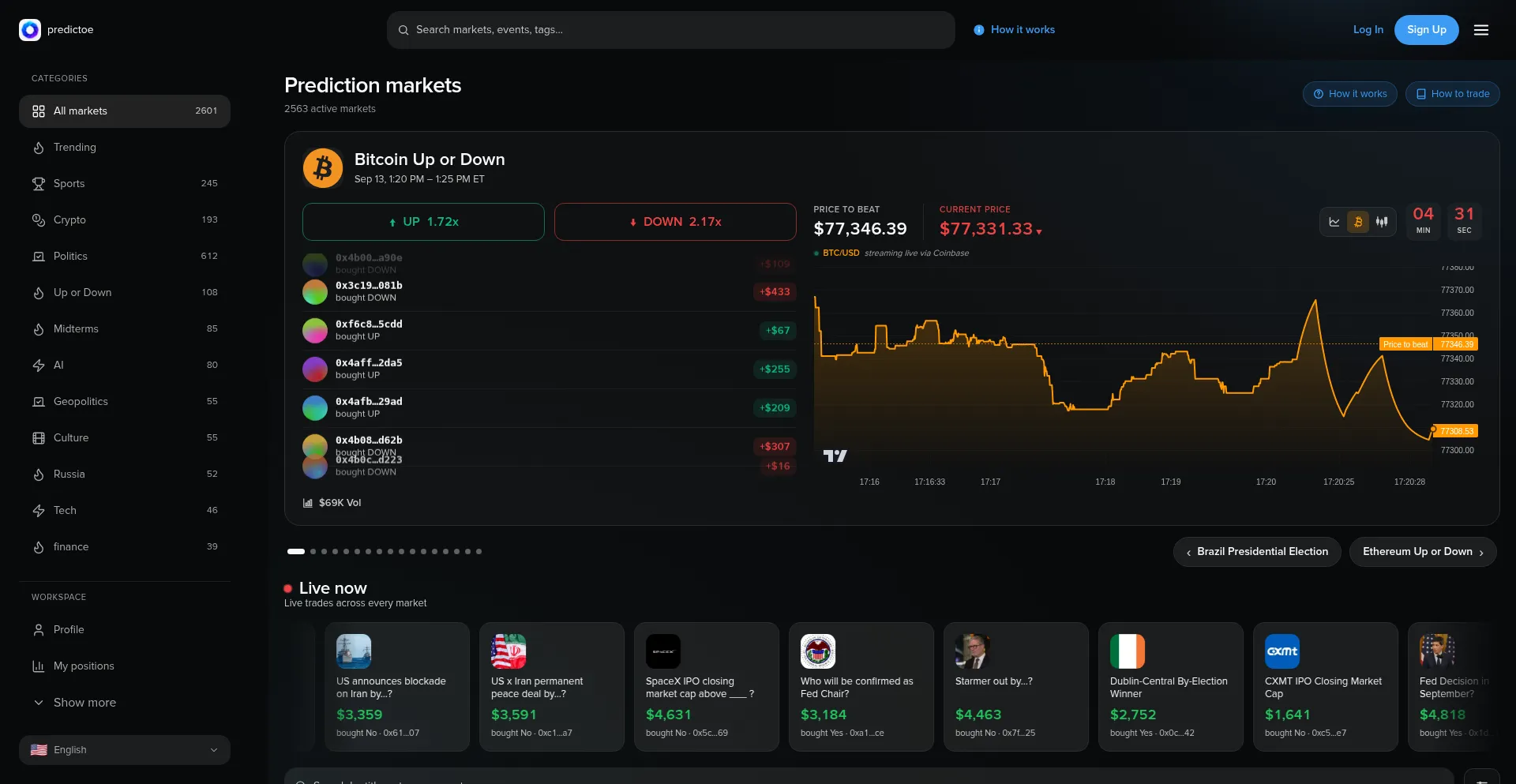Jump to last carousel dot
1516x784 pixels.
coord(478,552)
